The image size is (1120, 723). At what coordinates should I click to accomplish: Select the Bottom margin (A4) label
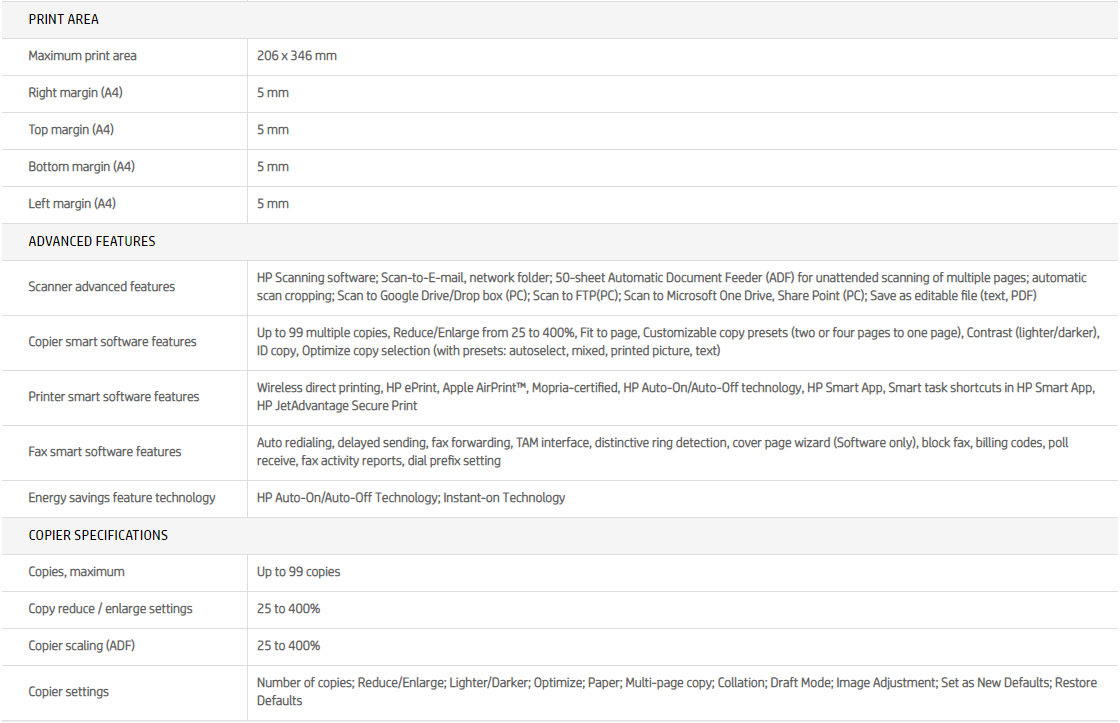click(x=81, y=167)
